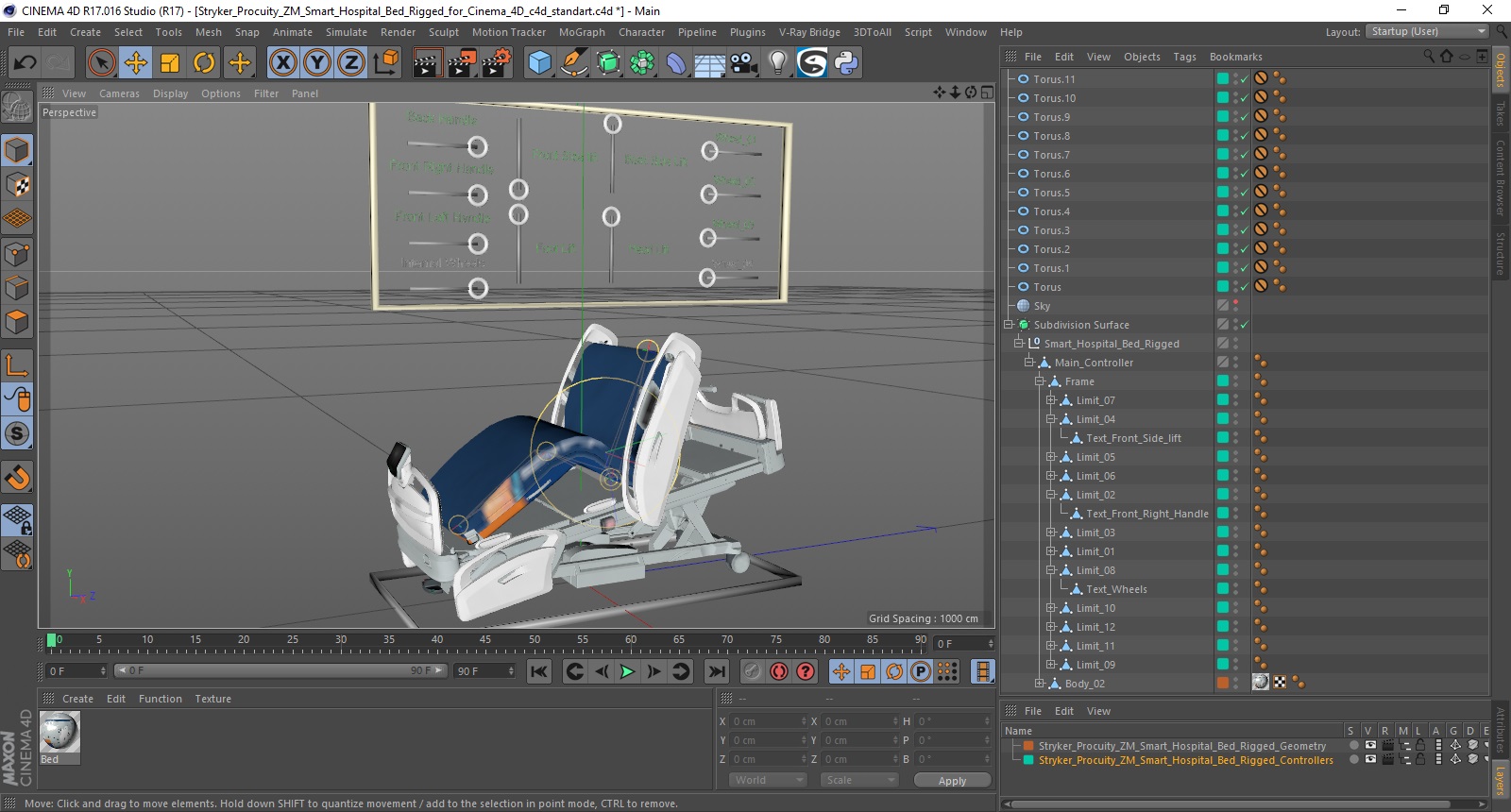This screenshot has width=1511, height=812.
Task: Click Geometry layer orange color swatch
Action: coord(1028,746)
